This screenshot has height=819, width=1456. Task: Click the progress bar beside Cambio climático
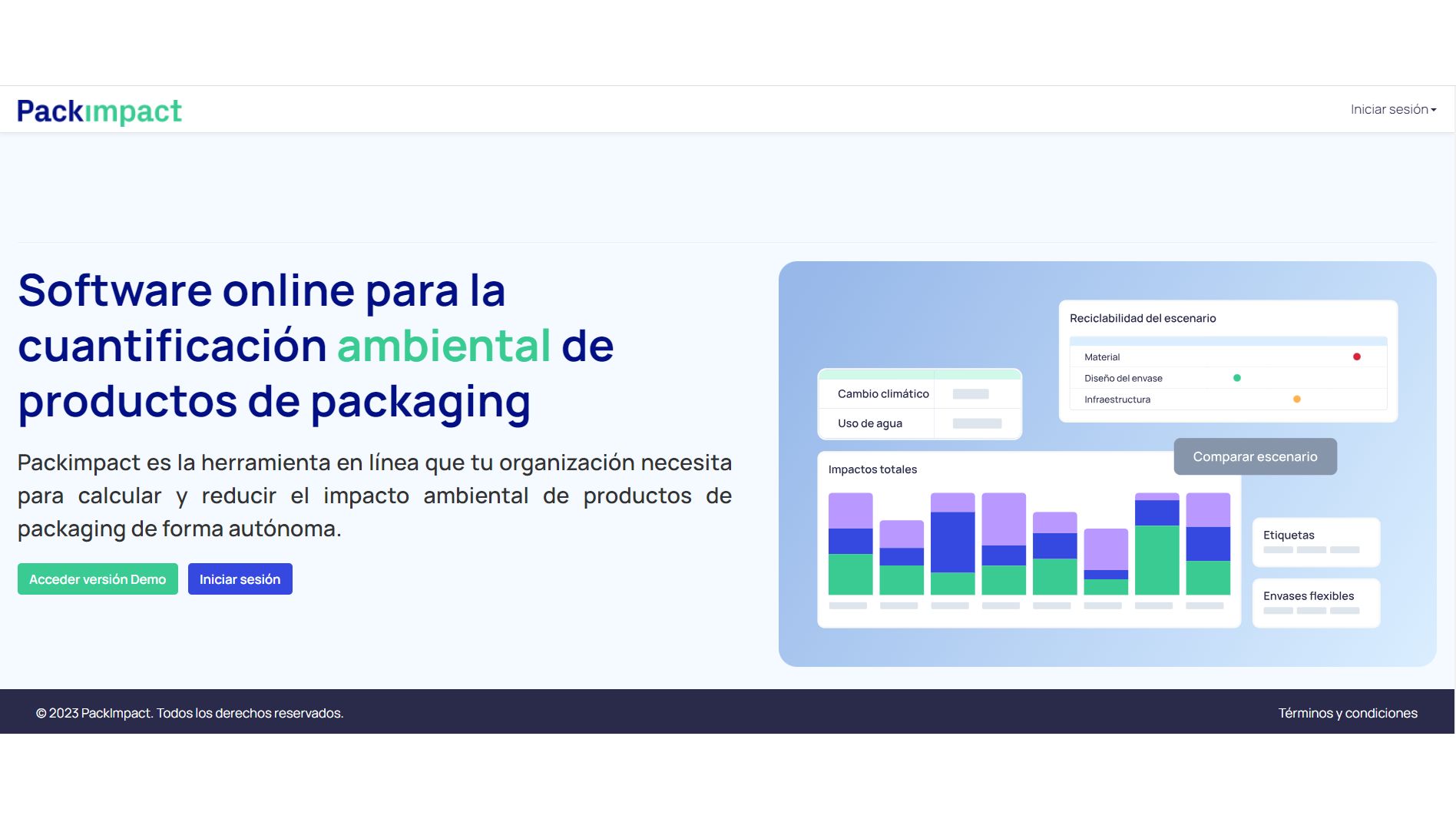click(x=970, y=393)
